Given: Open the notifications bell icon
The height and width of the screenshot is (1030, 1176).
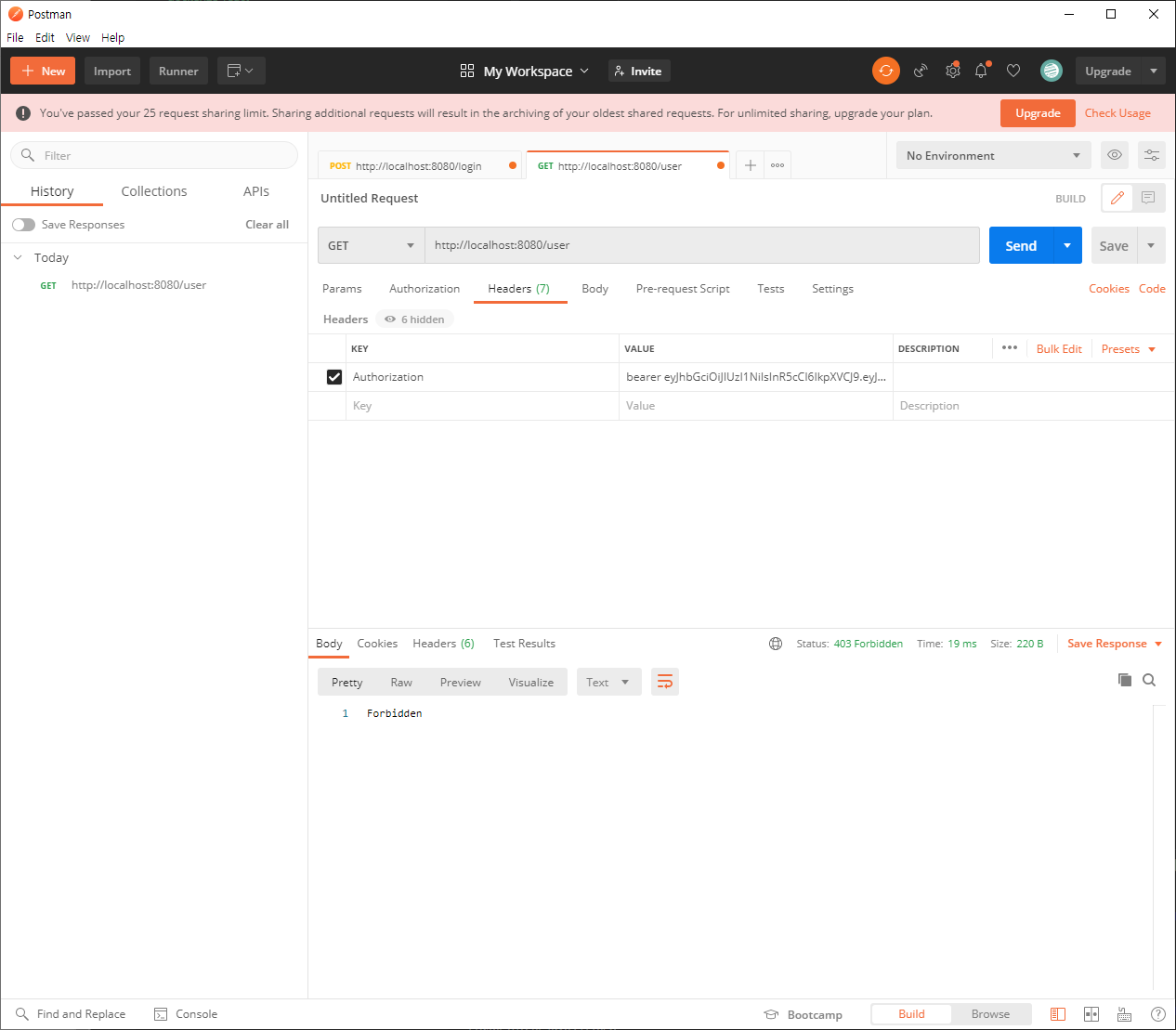Looking at the screenshot, I should (x=981, y=71).
